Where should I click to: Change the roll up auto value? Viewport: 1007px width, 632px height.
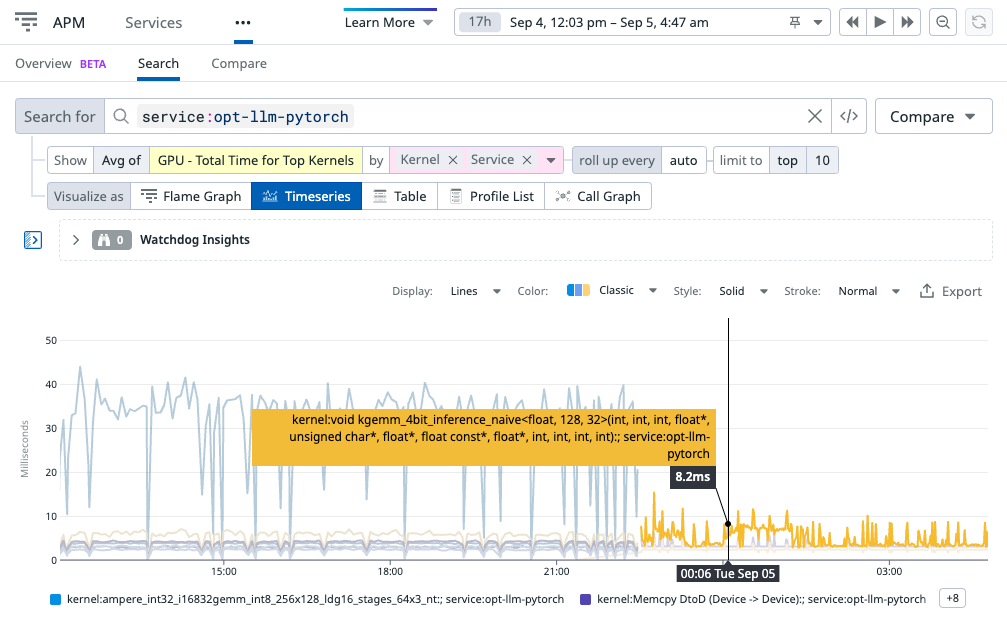point(683,160)
